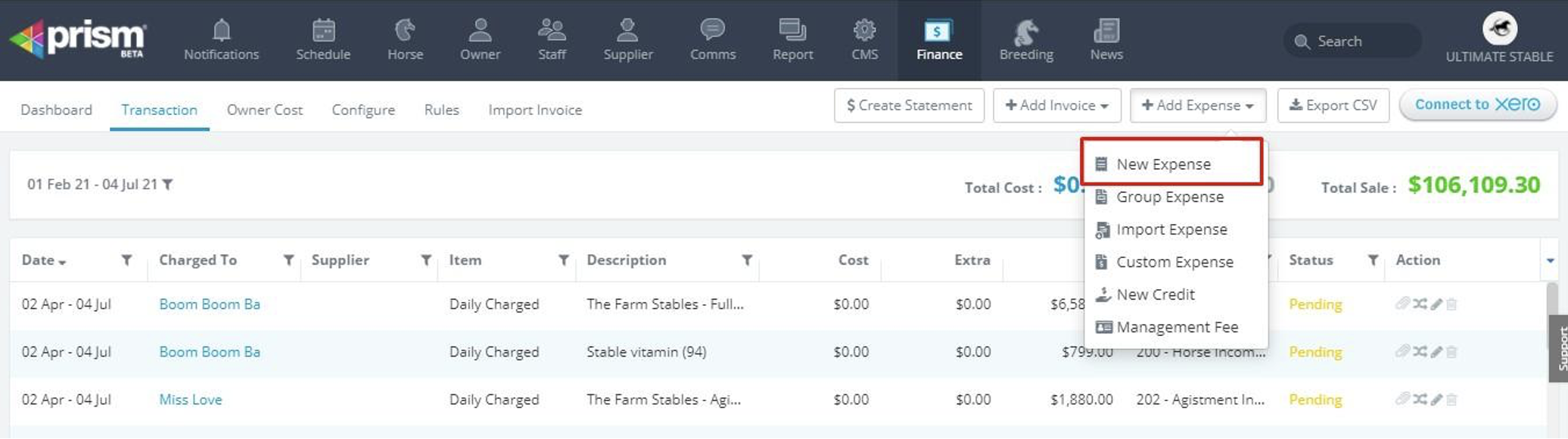Open the Breeding section icon
The width and height of the screenshot is (1568, 439).
[1025, 33]
